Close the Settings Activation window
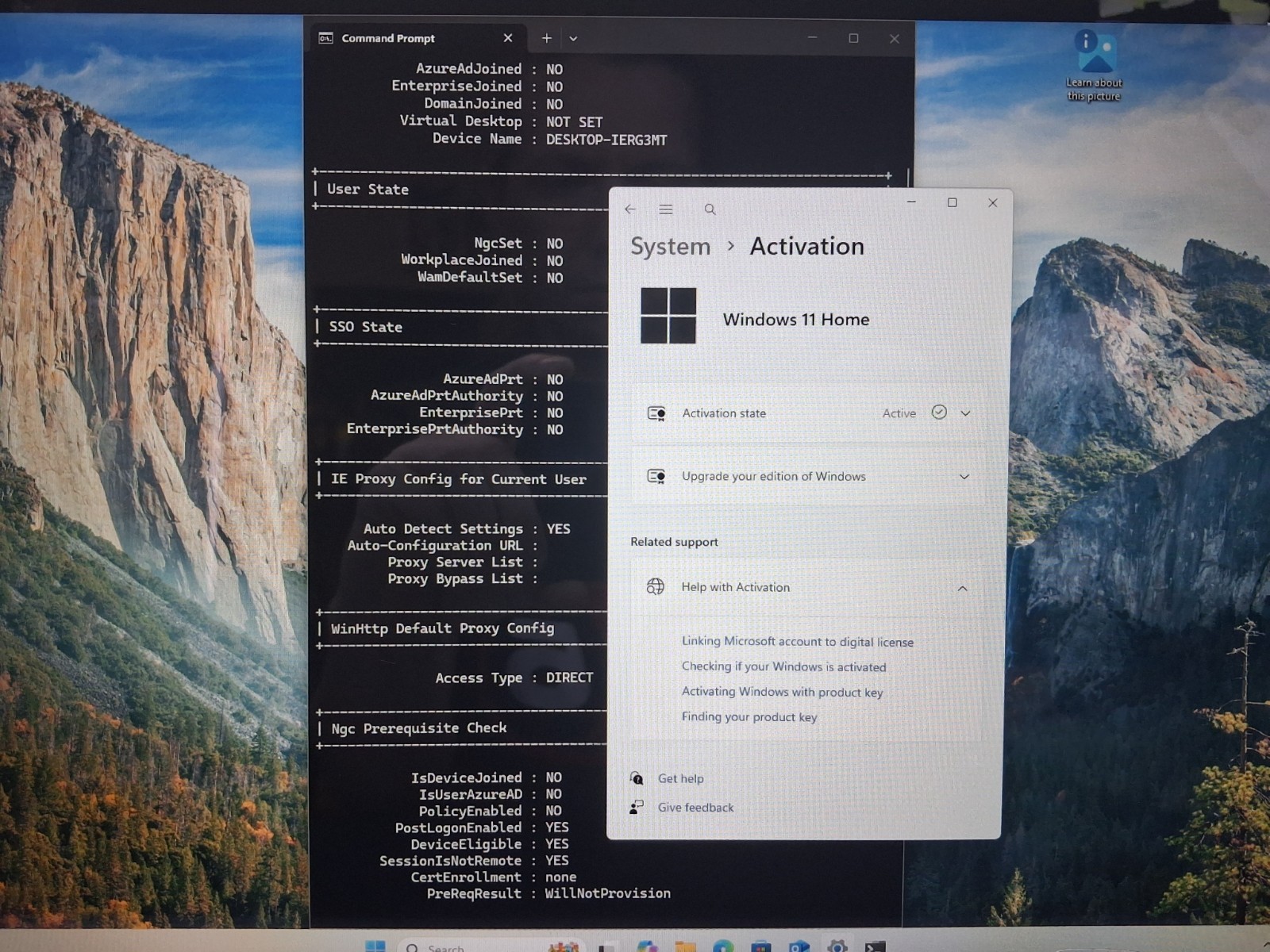Viewport: 1270px width, 952px height. click(992, 203)
